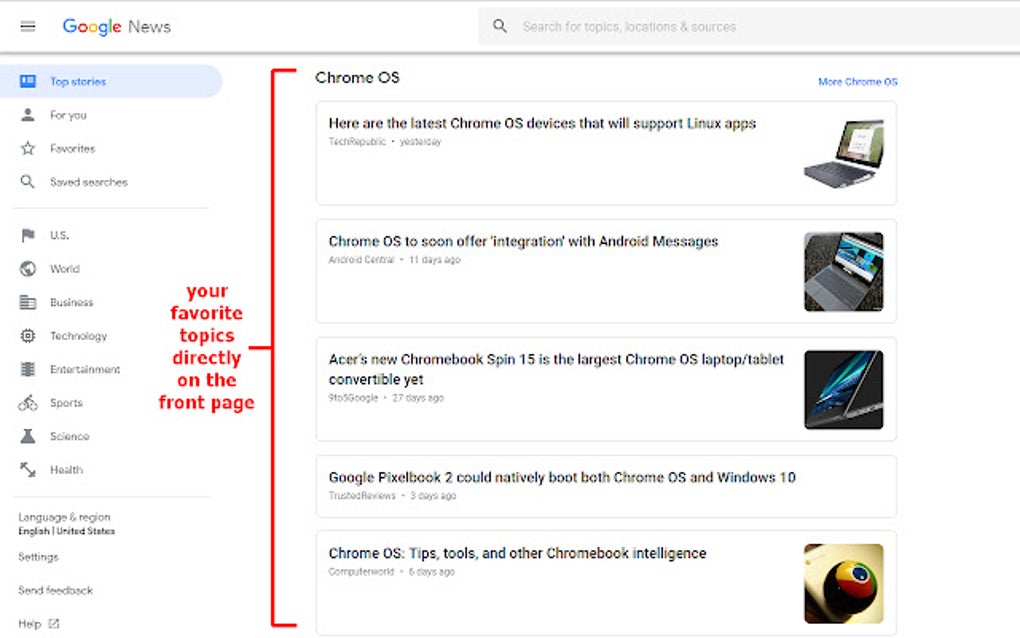This screenshot has height=638, width=1020.
Task: Click the TechRepublic source label
Action: click(x=357, y=142)
